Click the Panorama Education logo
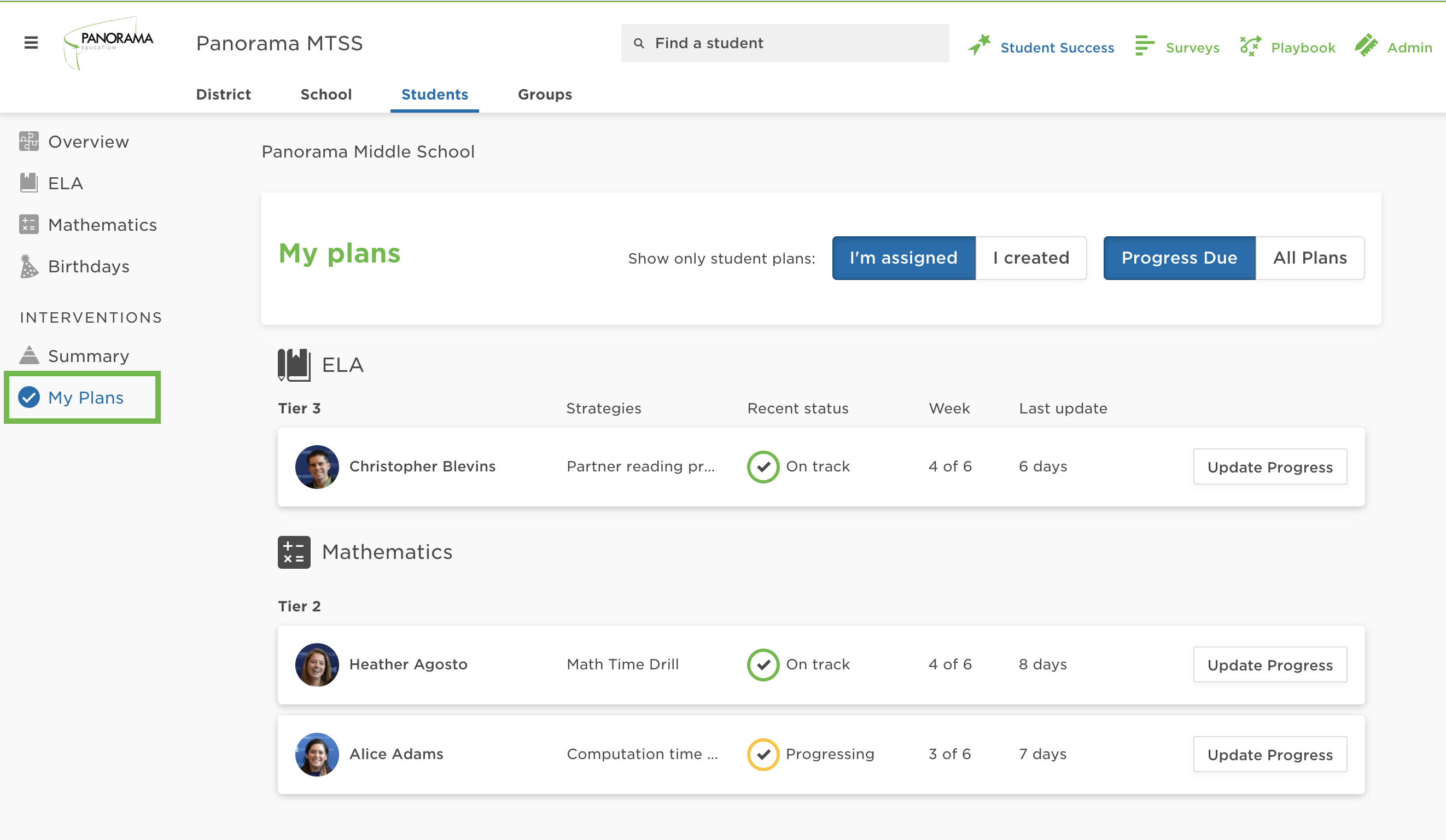 108,43
